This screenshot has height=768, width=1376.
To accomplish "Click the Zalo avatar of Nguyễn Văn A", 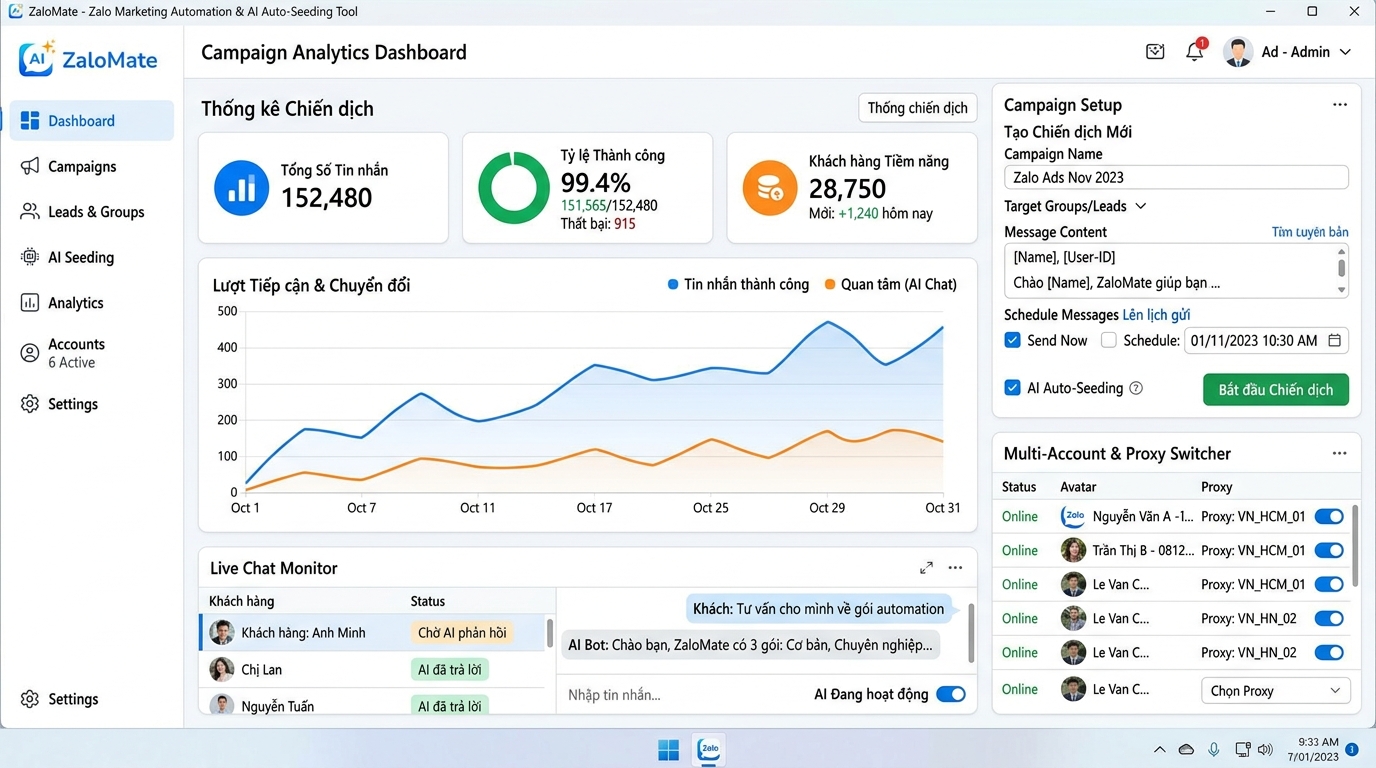I will pyautogui.click(x=1073, y=517).
